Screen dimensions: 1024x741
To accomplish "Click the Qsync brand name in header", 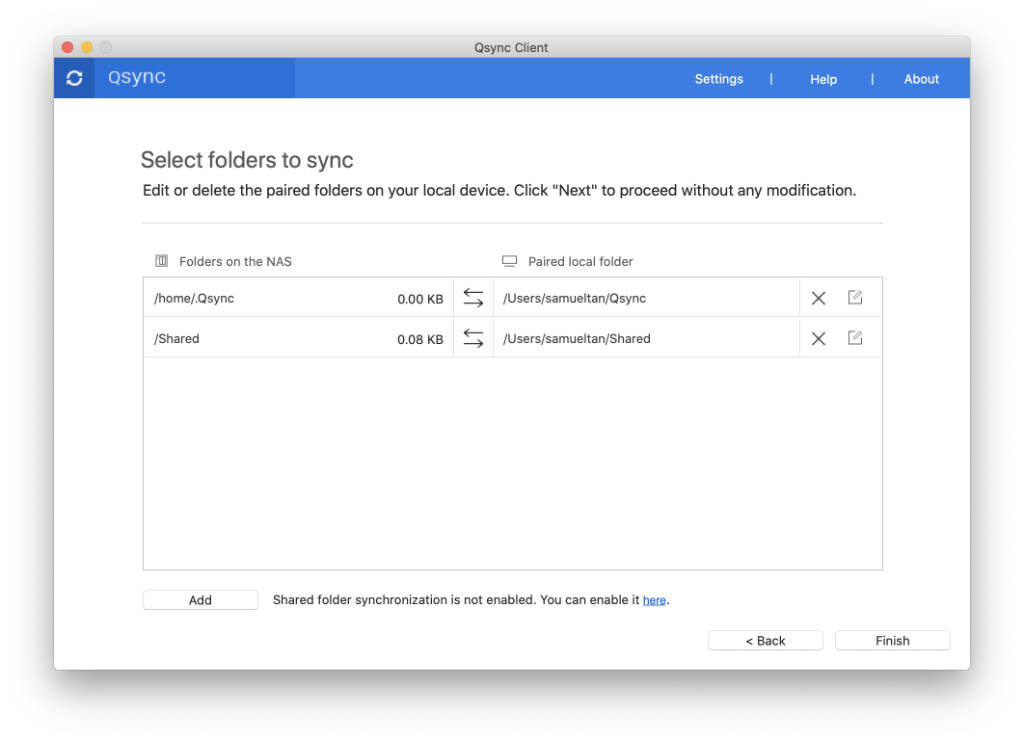I will (136, 77).
